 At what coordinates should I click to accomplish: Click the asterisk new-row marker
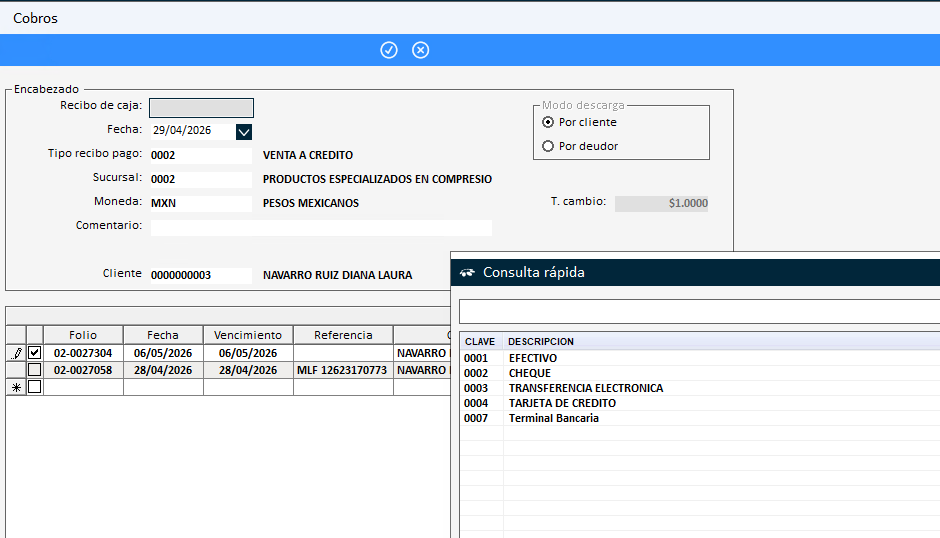pyautogui.click(x=16, y=387)
